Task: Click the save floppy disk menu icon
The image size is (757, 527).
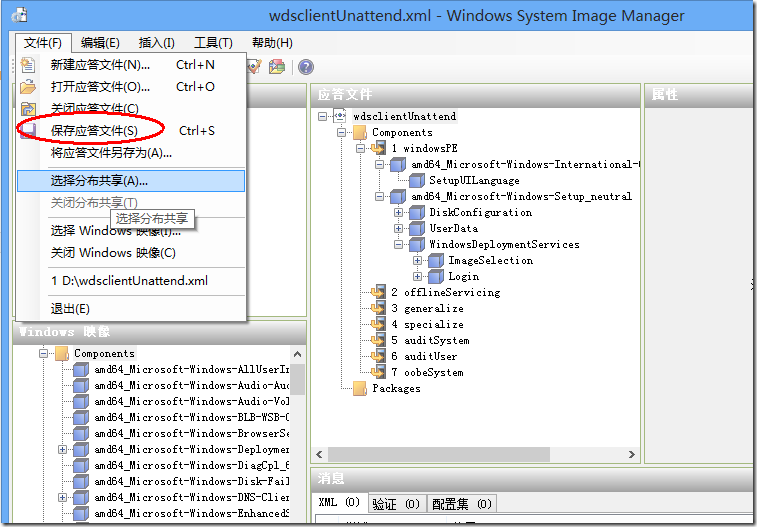Action: coord(28,131)
